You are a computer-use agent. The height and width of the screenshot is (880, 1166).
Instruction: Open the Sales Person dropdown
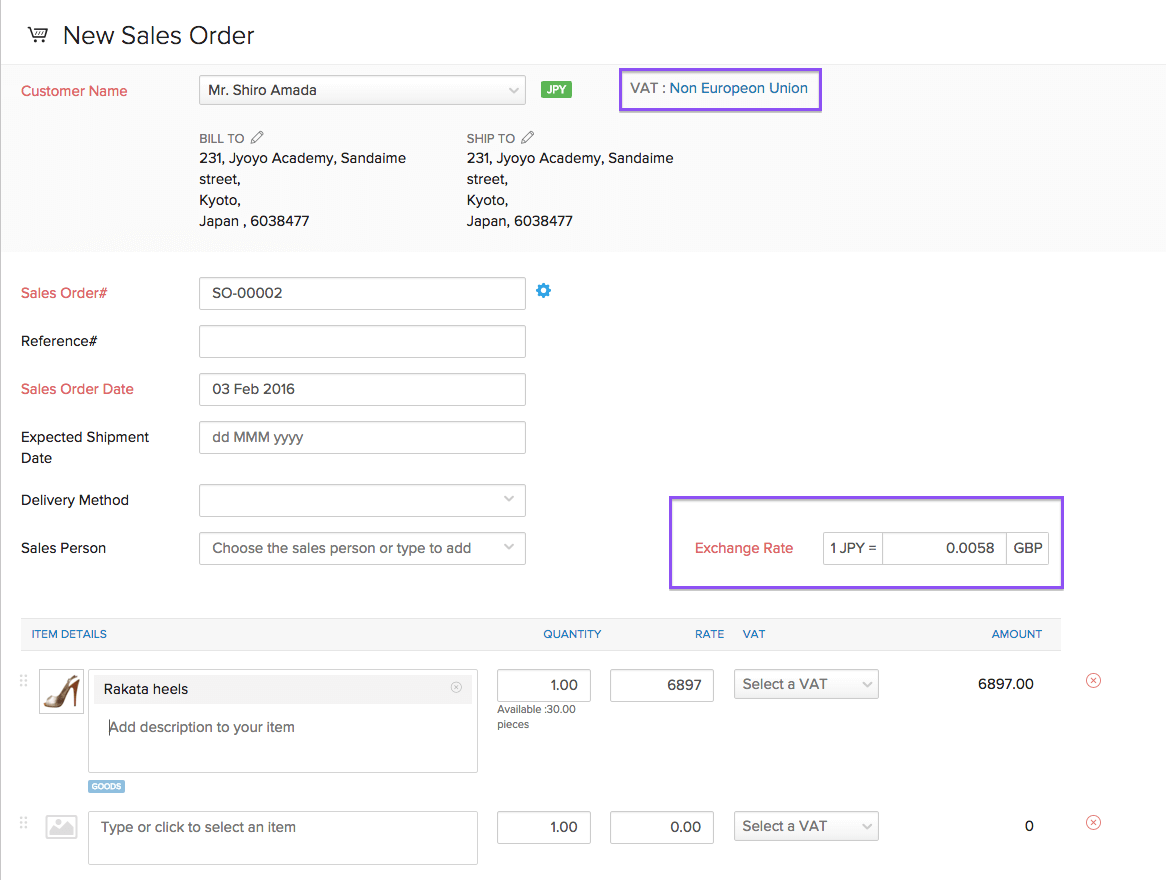[362, 548]
